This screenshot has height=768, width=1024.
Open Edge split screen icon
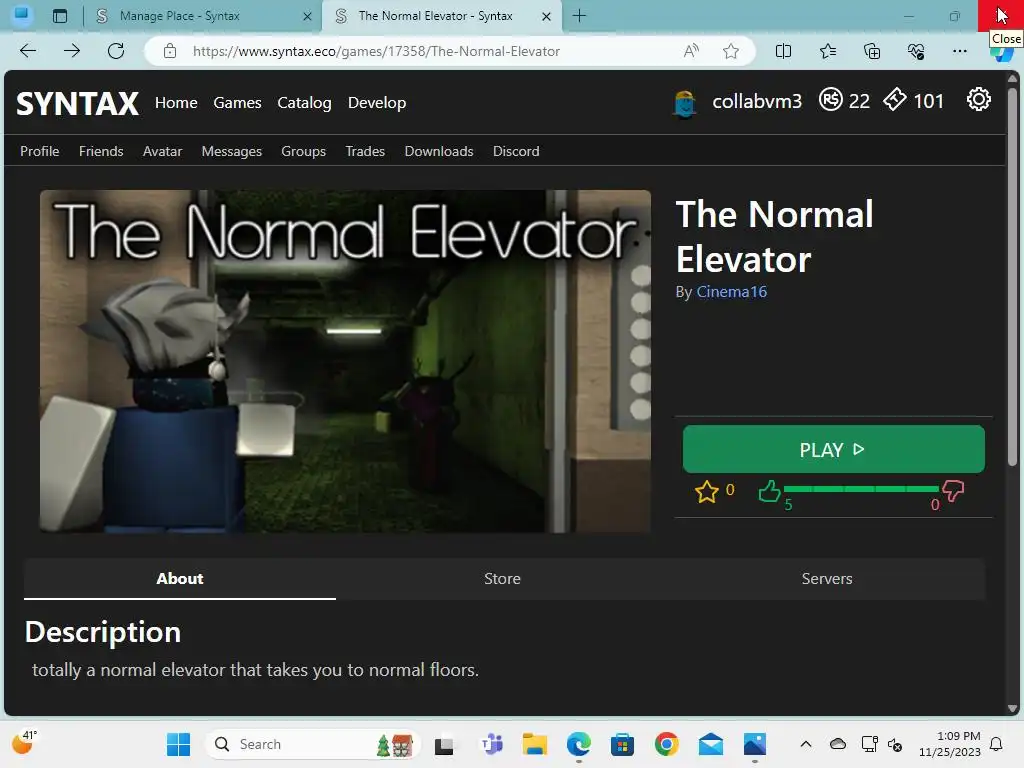click(784, 51)
